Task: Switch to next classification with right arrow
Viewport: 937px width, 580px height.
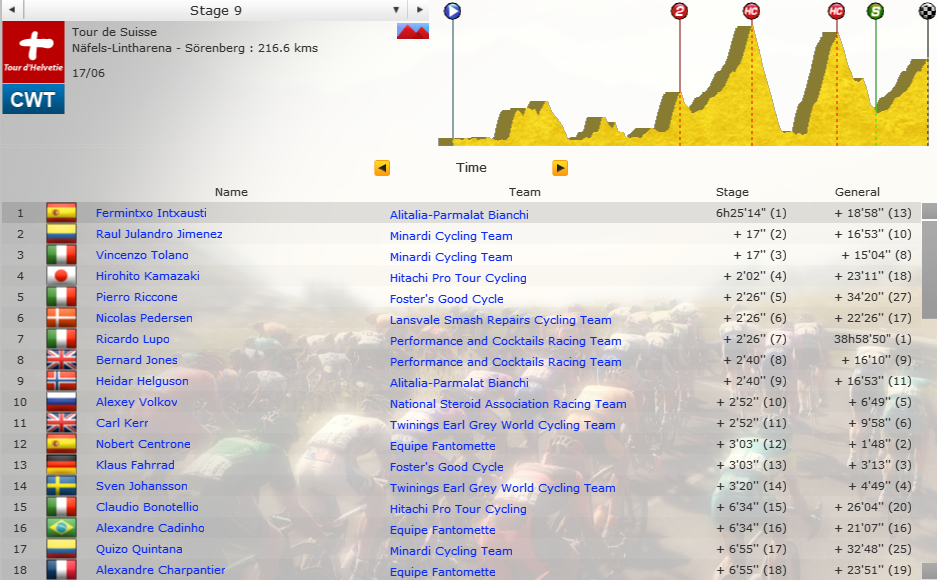Action: tap(560, 168)
